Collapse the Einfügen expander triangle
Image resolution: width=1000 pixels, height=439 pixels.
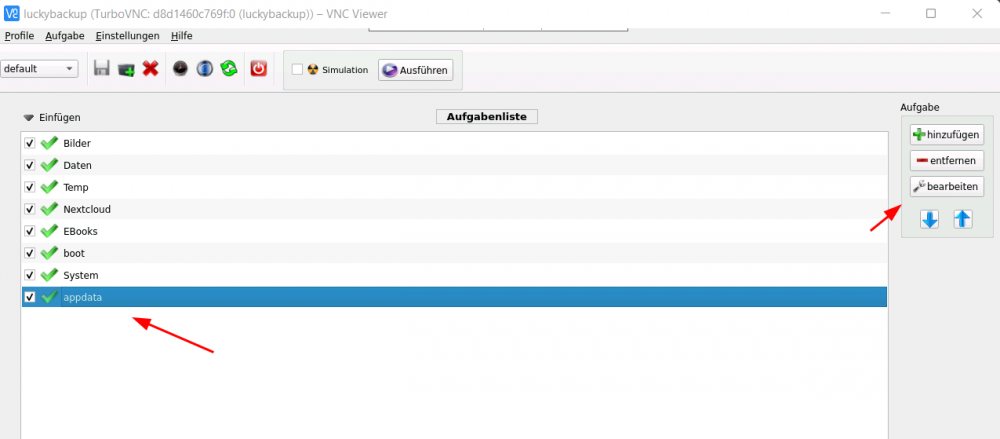(29, 118)
